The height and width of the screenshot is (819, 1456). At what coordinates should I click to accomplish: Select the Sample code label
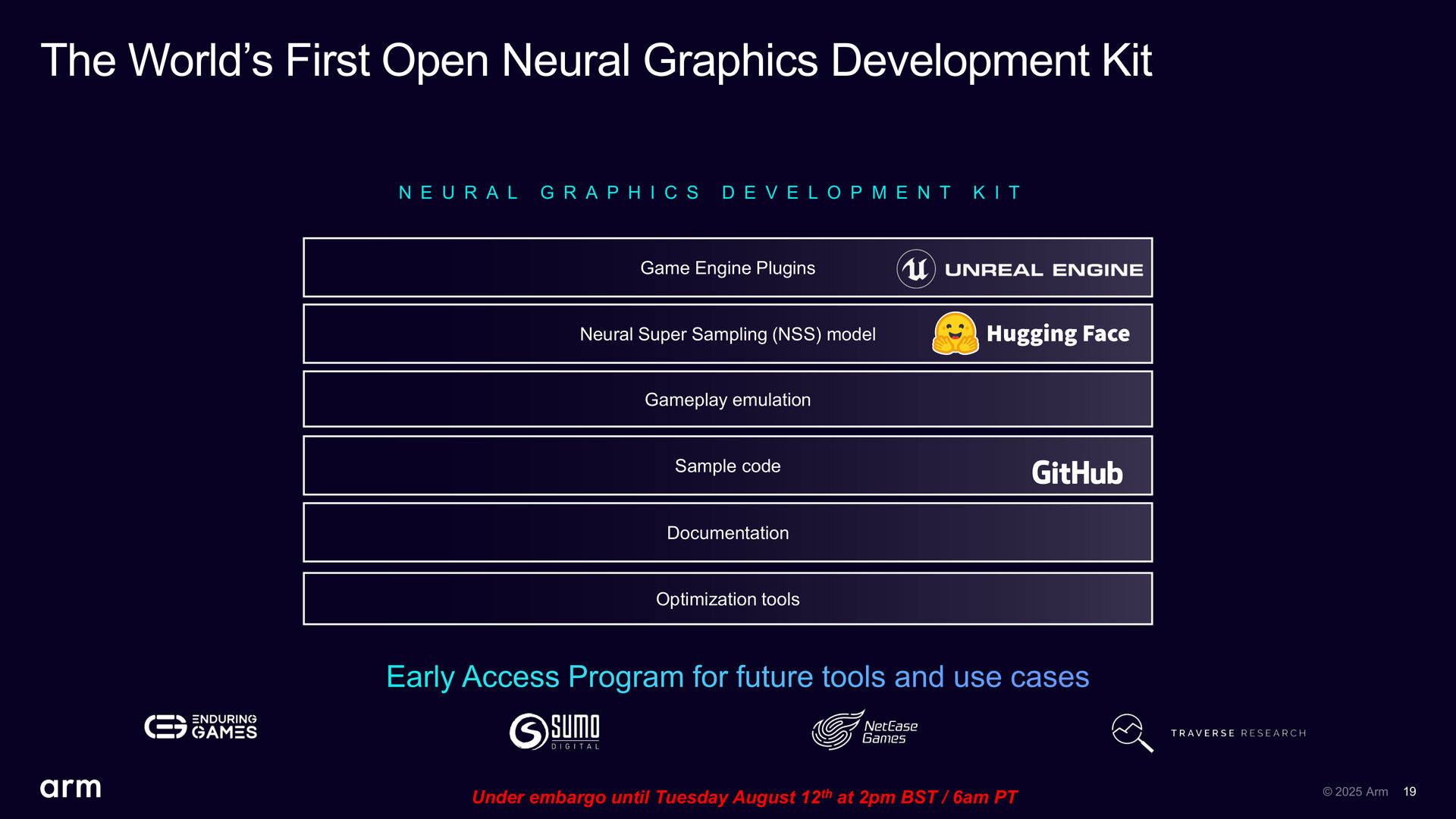coord(727,466)
